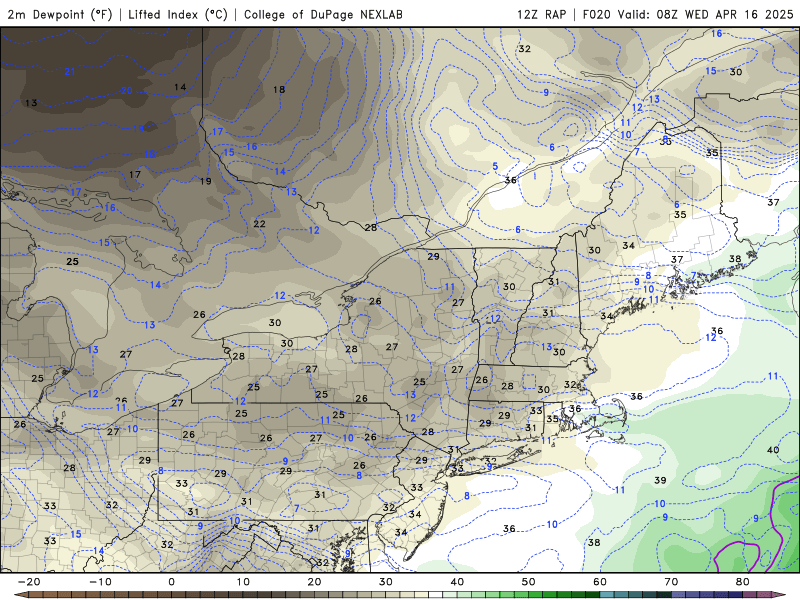Image resolution: width=800 pixels, height=600 pixels.
Task: Select the "College of DuPage NEXLAB" text
Action: [x=323, y=14]
